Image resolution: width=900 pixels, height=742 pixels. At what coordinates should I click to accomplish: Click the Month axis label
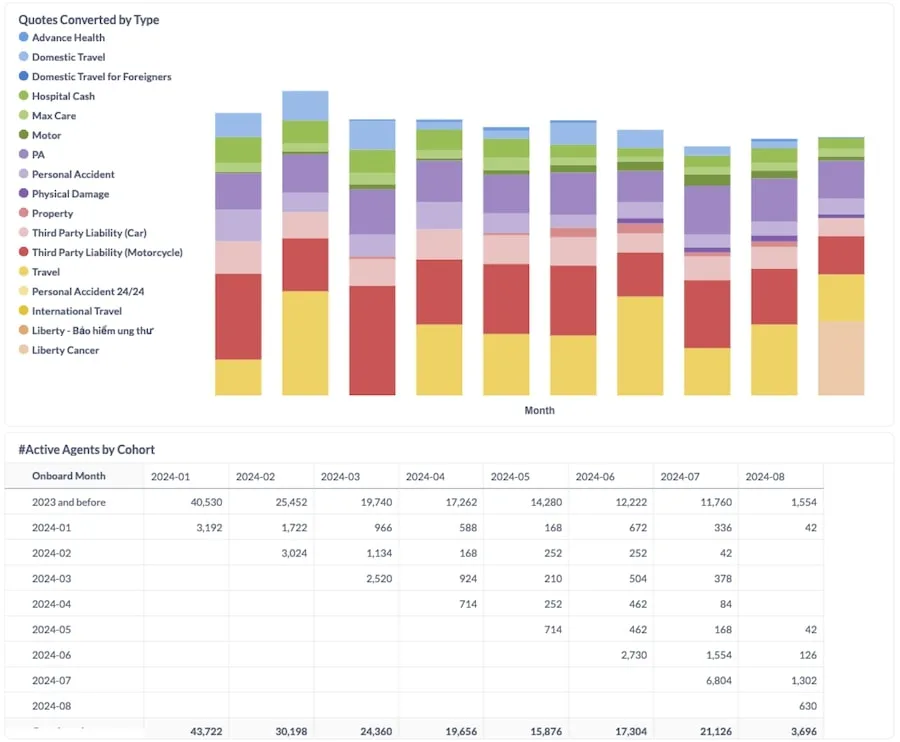pos(540,410)
